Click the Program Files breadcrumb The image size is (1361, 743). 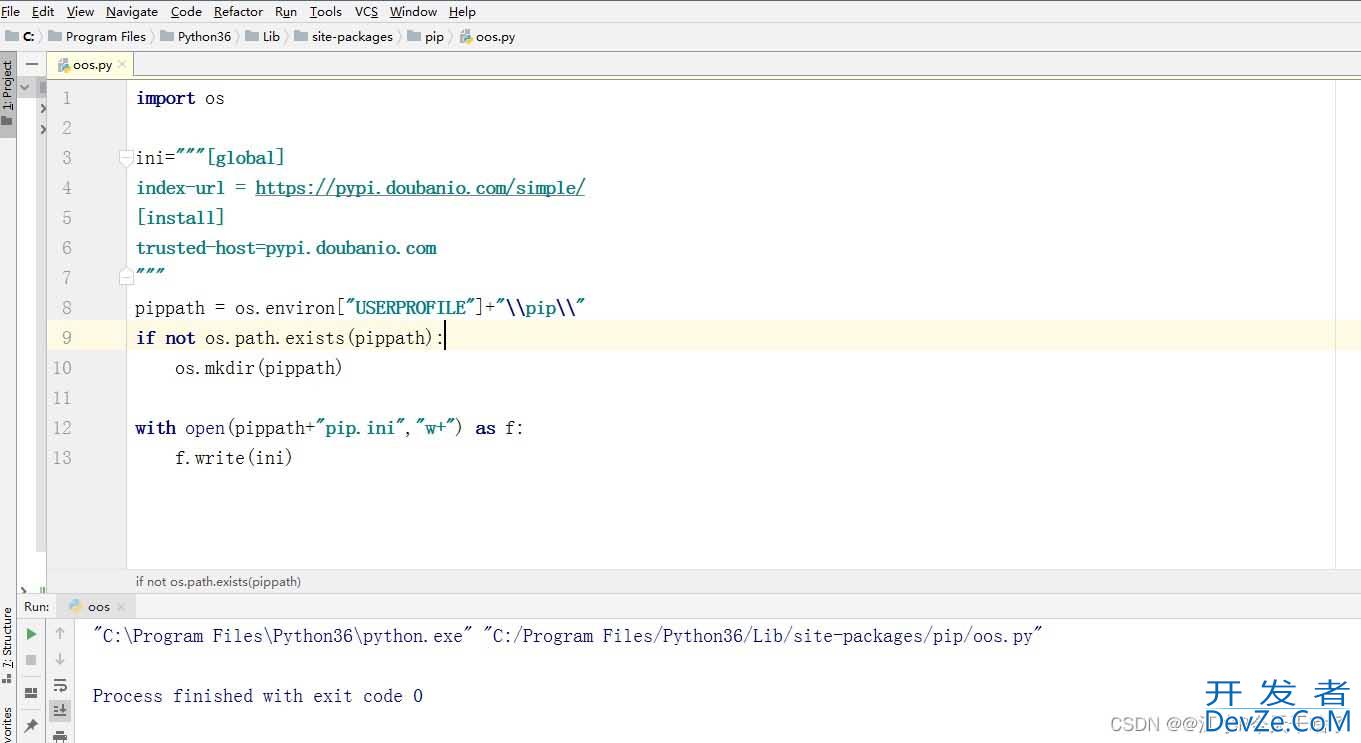(x=97, y=37)
